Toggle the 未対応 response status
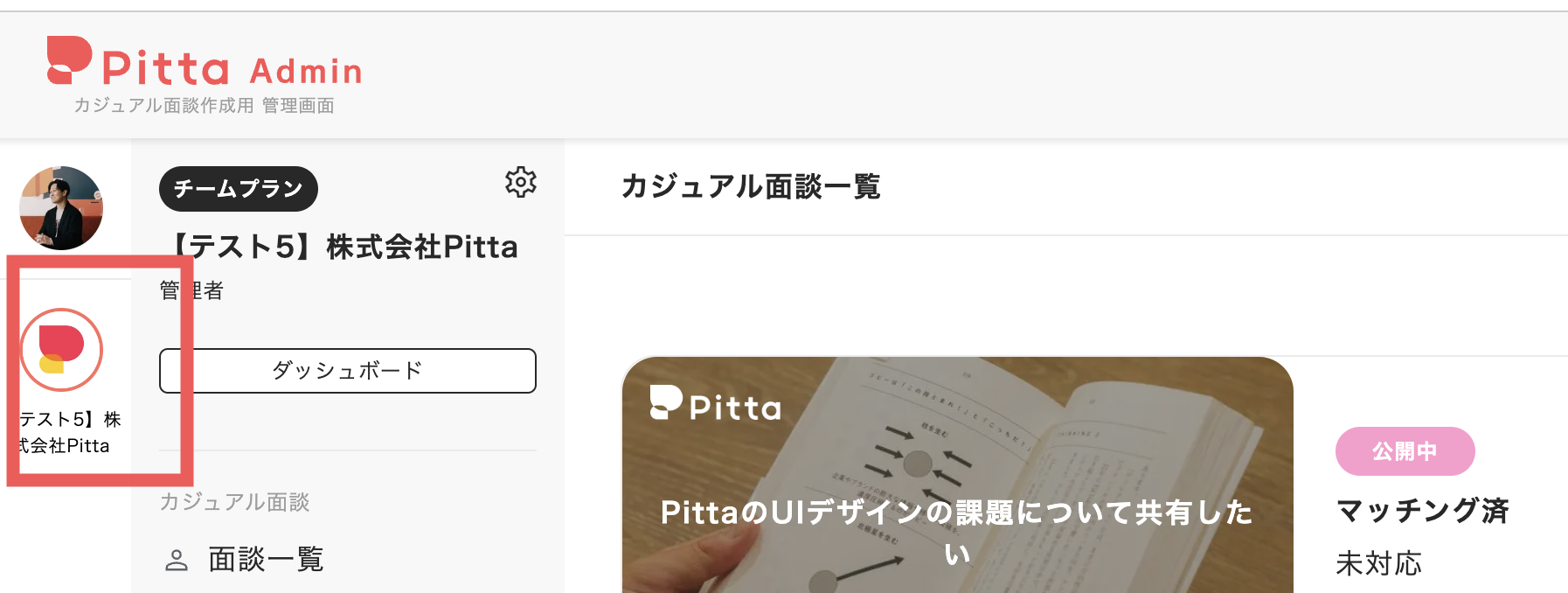Screen dimensions: 1568x593 pos(1378,564)
